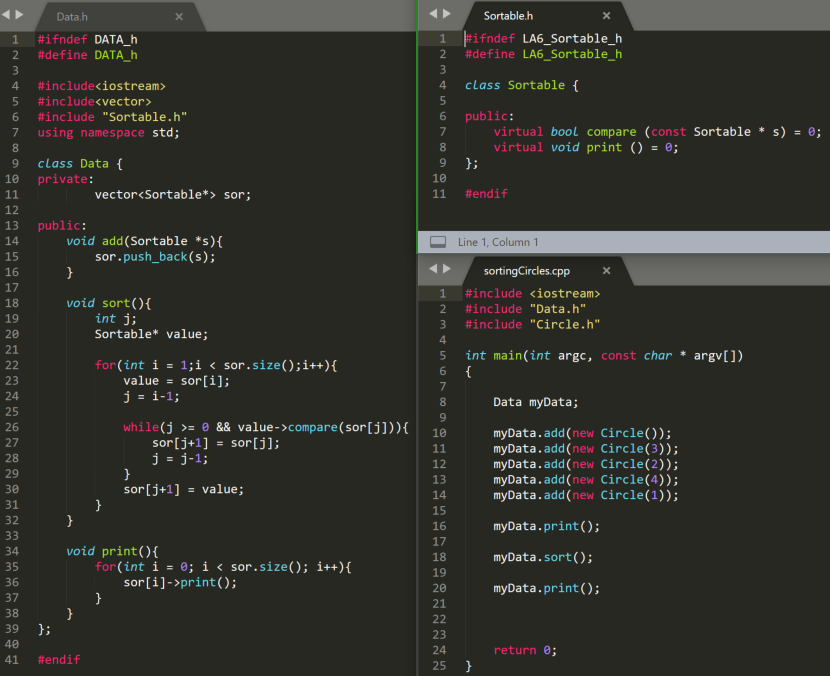Click the close icon on the Sortable.h tab
Image resolution: width=830 pixels, height=676 pixels.
pyautogui.click(x=606, y=16)
